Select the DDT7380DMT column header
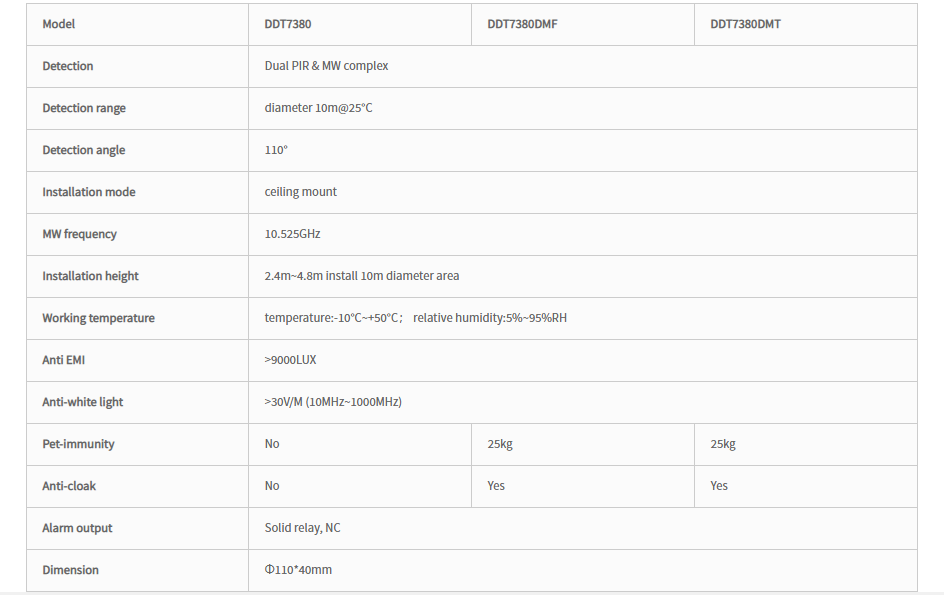 pyautogui.click(x=806, y=24)
